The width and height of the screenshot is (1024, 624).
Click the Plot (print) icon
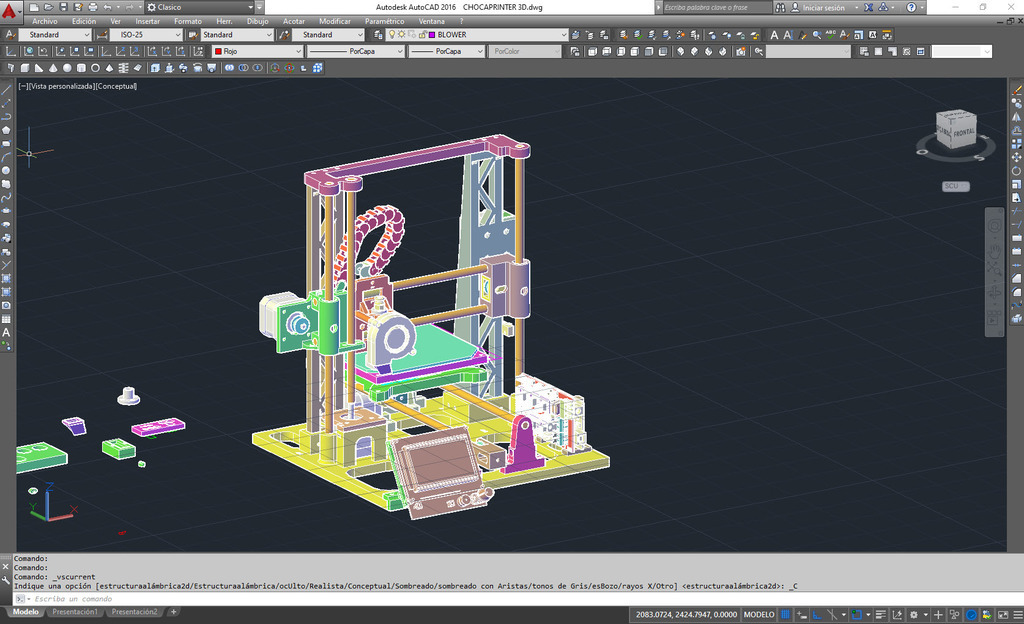click(91, 7)
